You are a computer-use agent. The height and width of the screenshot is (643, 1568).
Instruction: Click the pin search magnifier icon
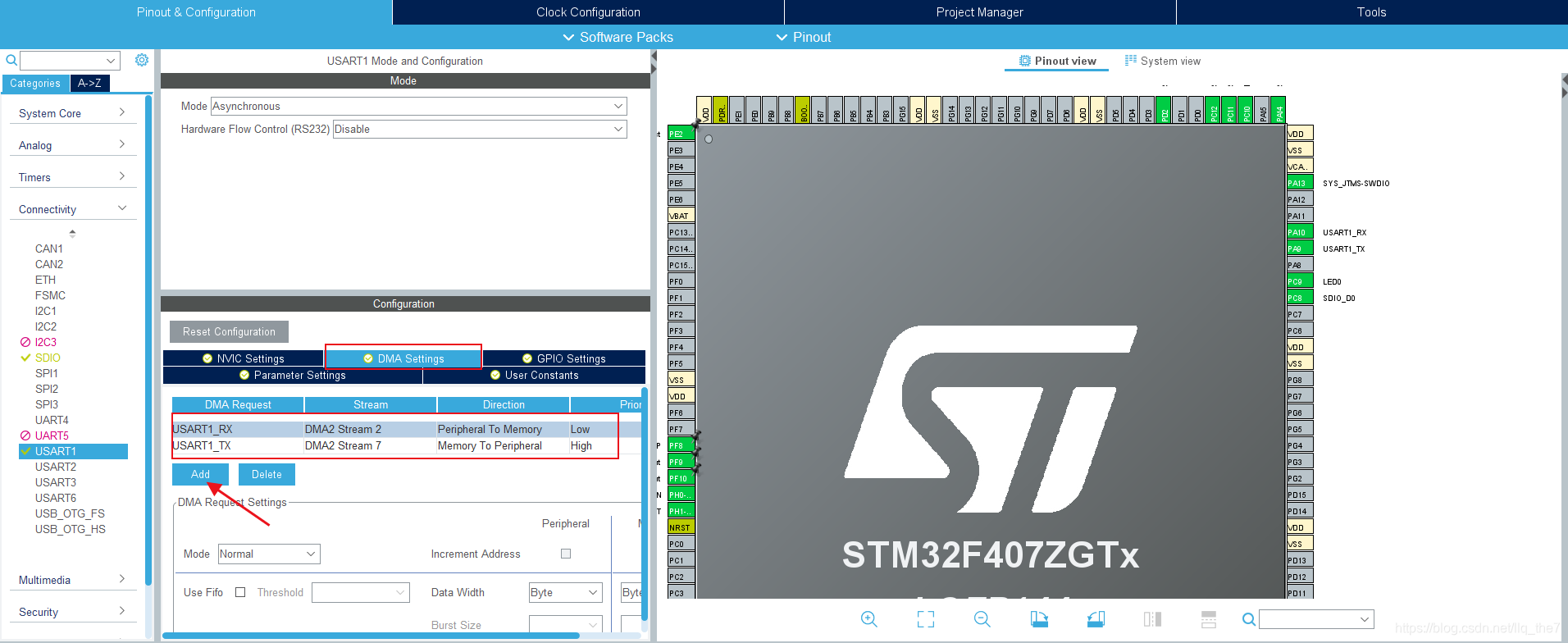pos(1249,619)
